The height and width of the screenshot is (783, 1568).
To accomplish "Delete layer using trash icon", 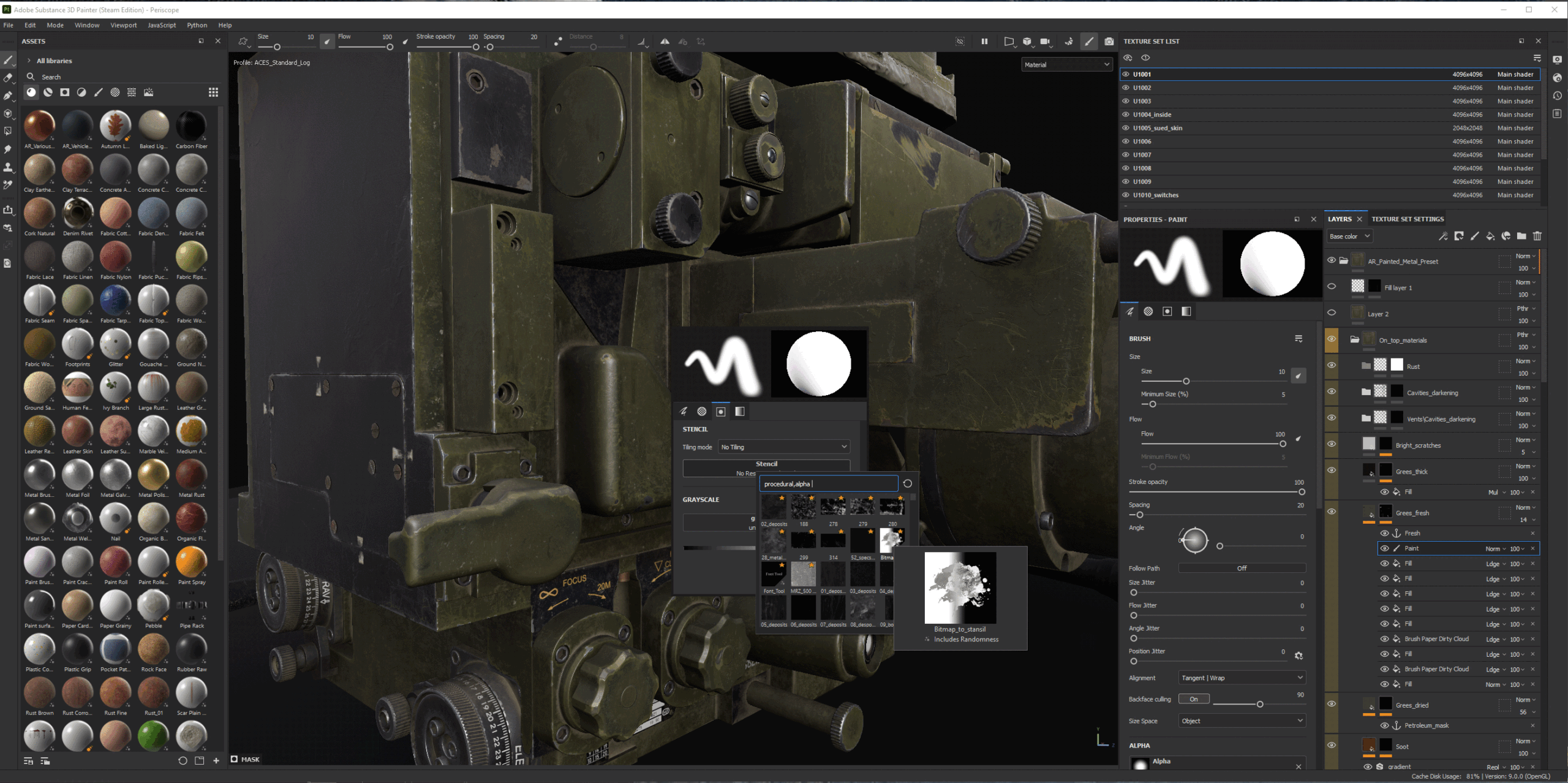I will (x=1537, y=236).
